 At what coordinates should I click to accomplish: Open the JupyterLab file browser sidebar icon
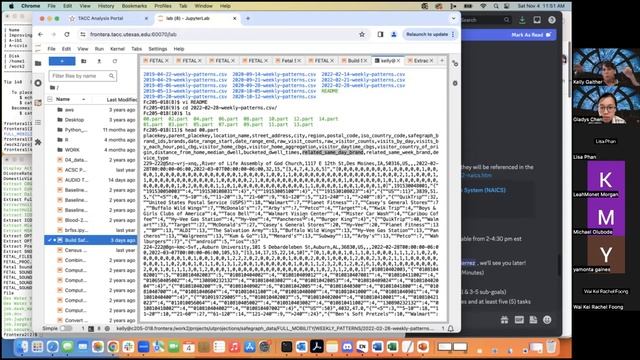pyautogui.click(x=38, y=63)
